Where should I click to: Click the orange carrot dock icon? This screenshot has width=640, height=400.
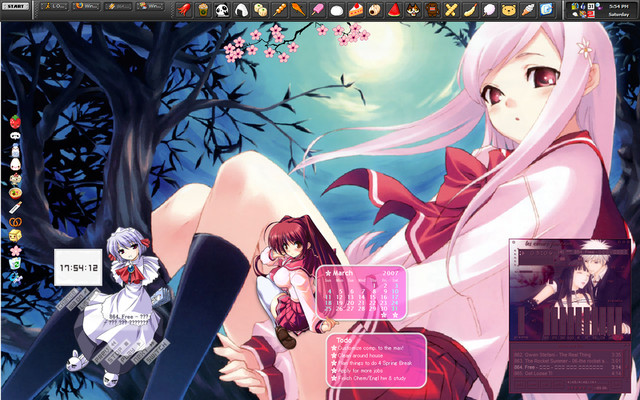298,9
